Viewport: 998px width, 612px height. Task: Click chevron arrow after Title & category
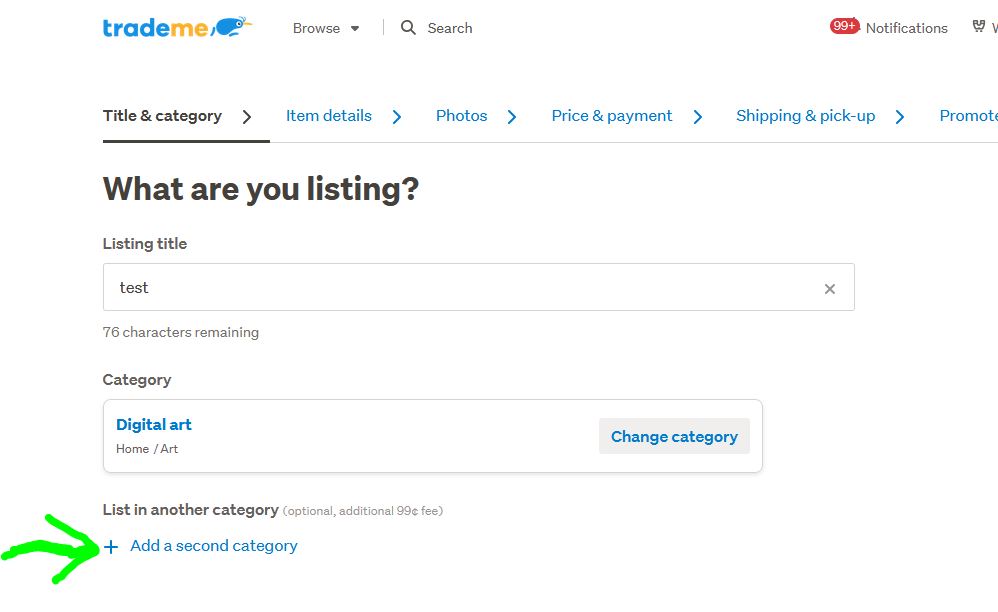tap(247, 117)
